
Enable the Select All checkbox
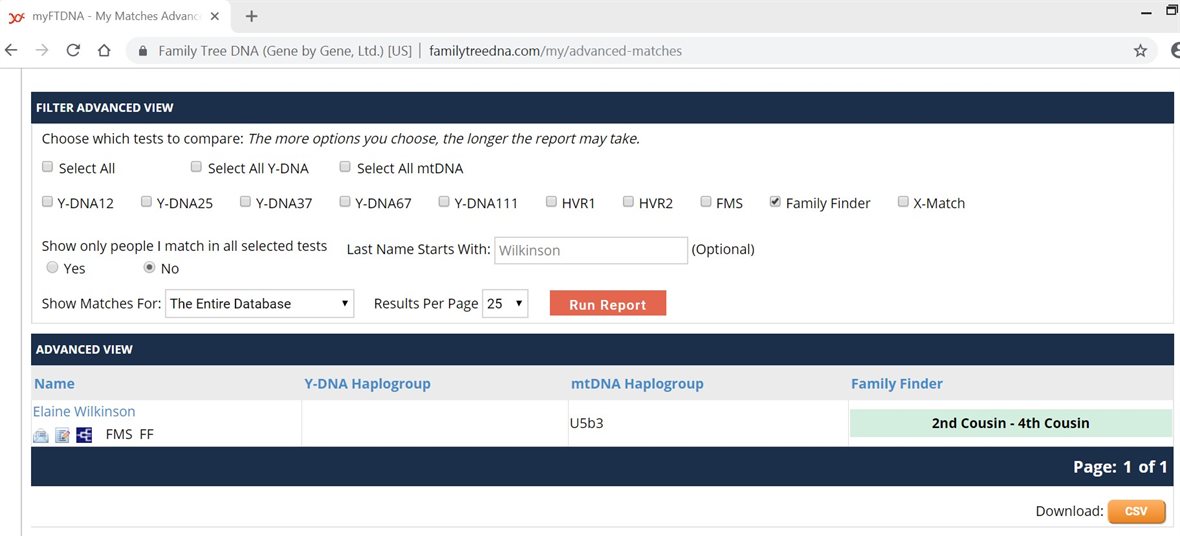pyautogui.click(x=47, y=168)
